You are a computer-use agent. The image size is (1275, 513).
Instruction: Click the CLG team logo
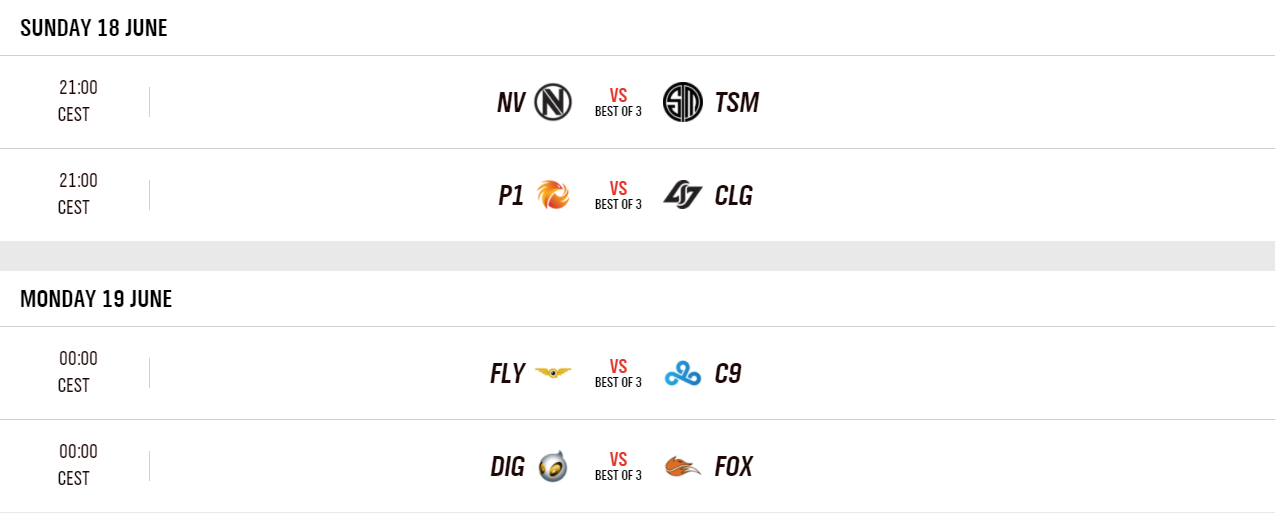tap(683, 195)
